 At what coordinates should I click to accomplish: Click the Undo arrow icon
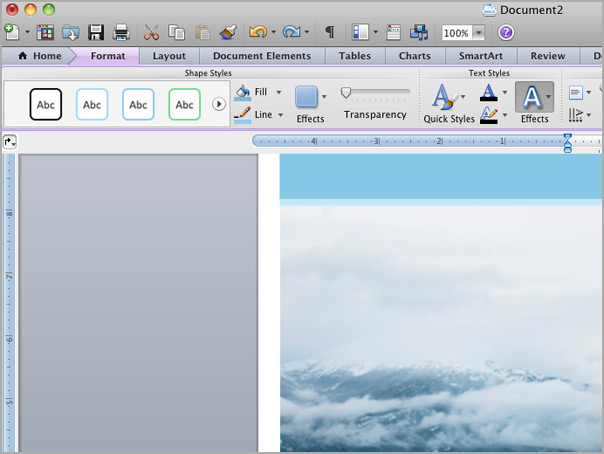tap(257, 33)
